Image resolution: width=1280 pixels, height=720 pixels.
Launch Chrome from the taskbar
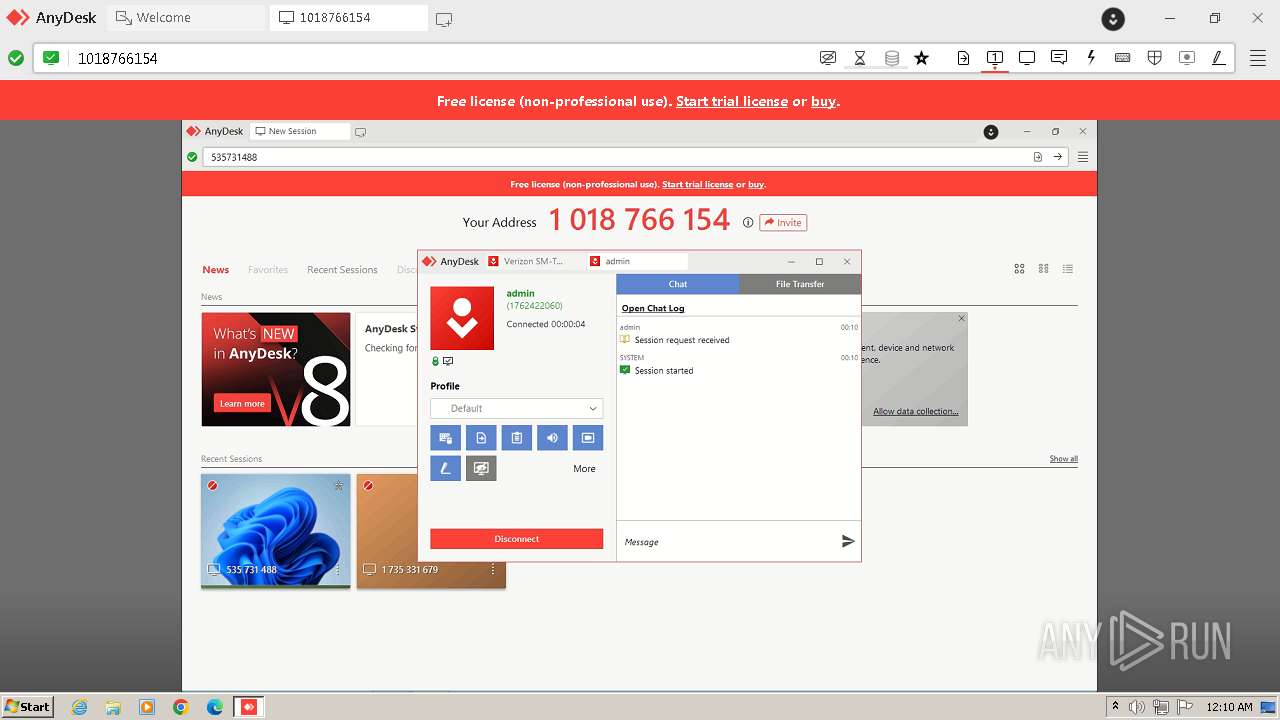(181, 707)
